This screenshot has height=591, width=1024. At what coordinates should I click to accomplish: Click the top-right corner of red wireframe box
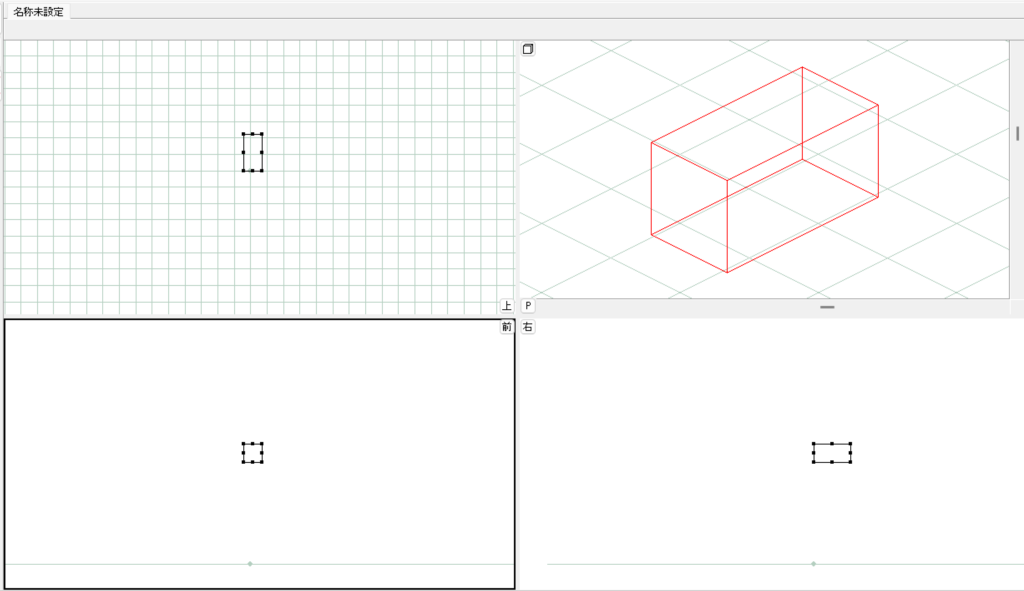[x=878, y=105]
